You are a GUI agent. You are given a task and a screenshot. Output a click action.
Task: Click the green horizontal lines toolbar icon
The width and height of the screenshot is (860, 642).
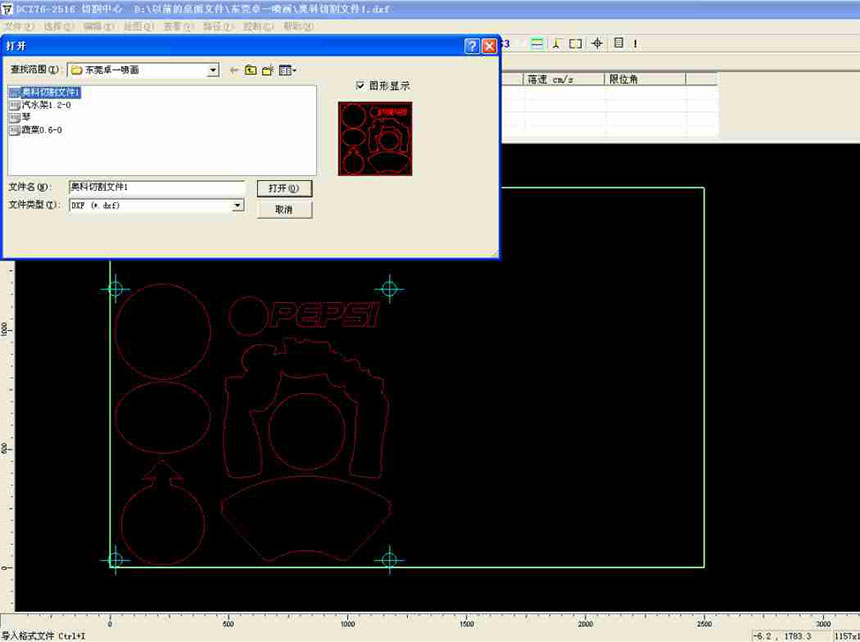pyautogui.click(x=537, y=44)
